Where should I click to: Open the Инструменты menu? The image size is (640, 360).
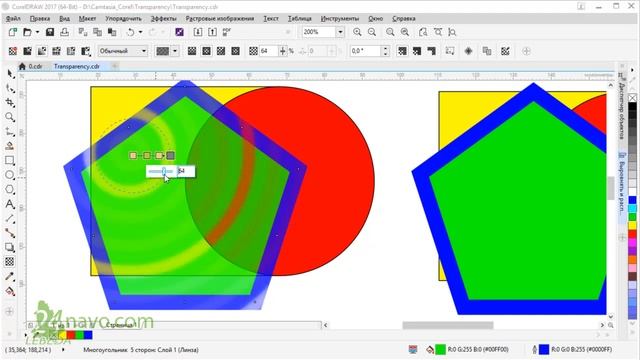(x=340, y=18)
